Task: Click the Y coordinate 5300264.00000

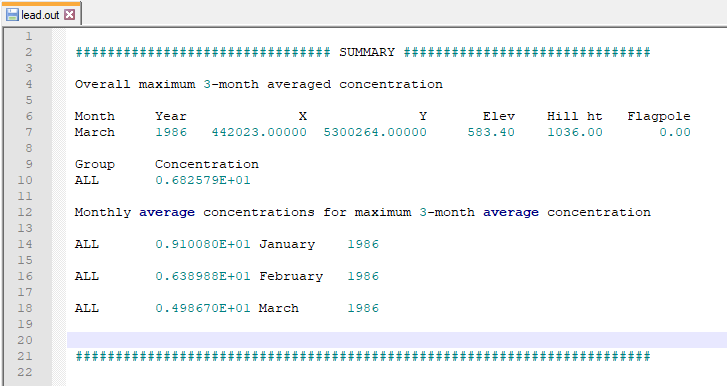Action: [375, 133]
